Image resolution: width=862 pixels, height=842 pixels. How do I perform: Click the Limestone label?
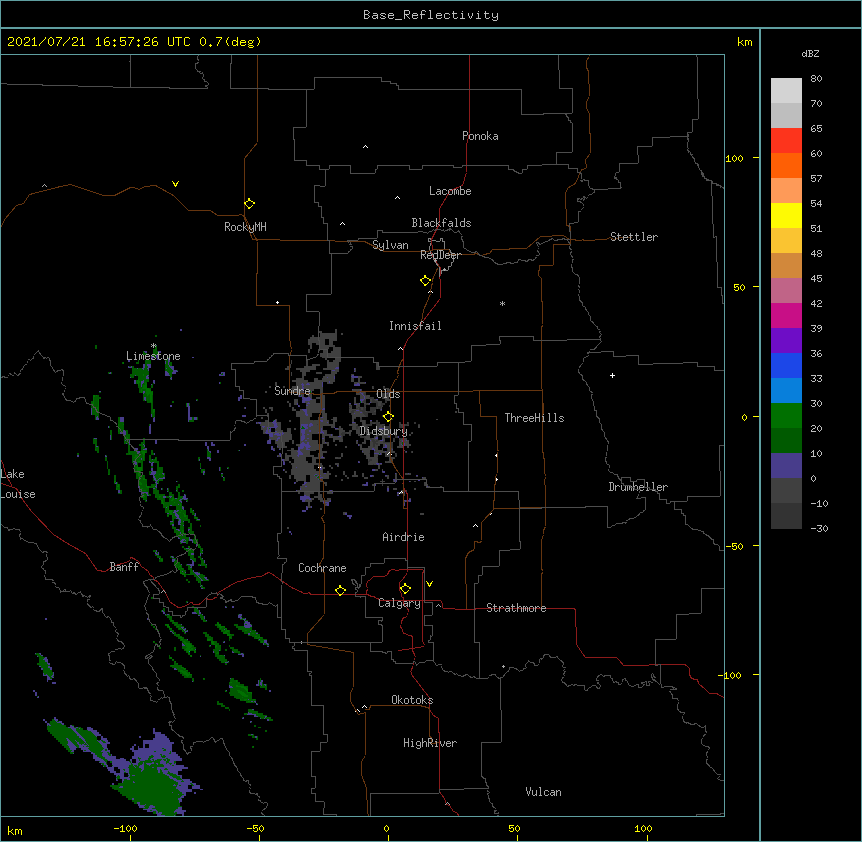pyautogui.click(x=153, y=356)
